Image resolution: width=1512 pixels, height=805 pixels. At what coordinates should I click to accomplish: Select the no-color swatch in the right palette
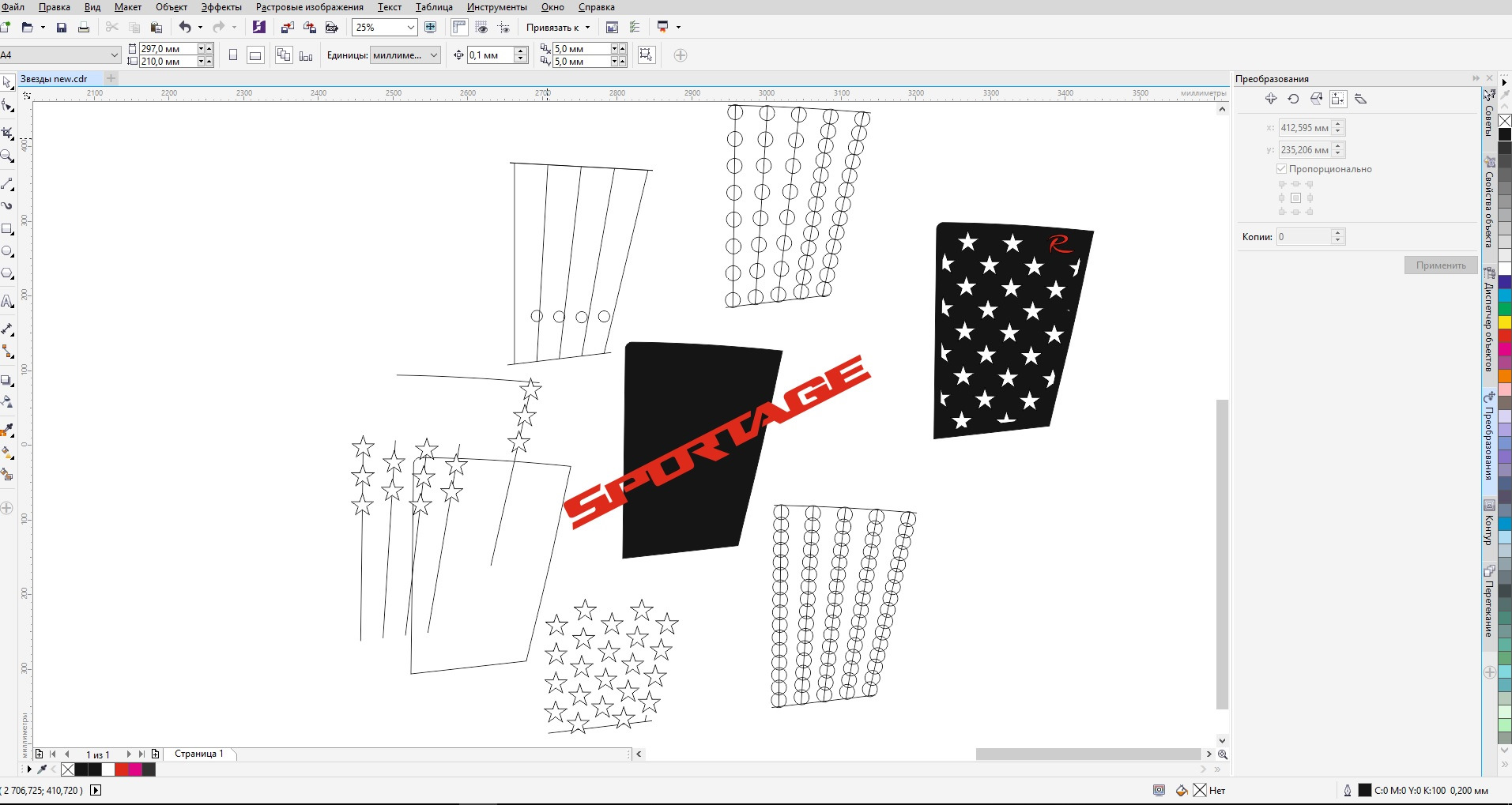tap(1505, 121)
